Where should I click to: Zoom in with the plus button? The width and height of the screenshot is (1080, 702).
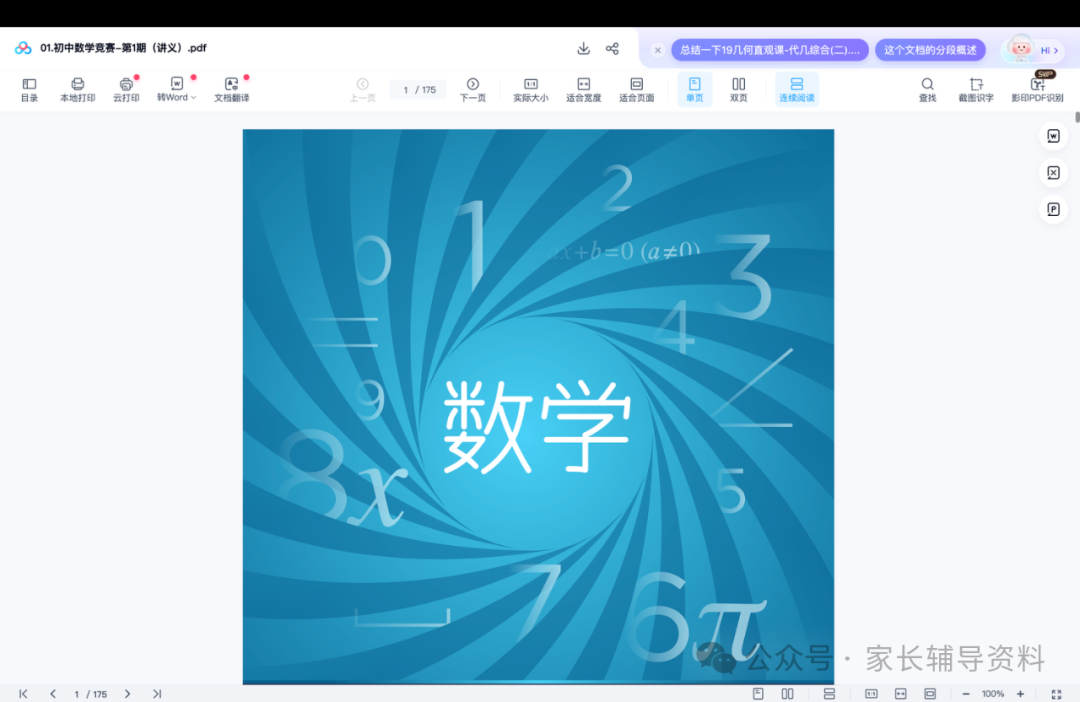pos(1020,694)
